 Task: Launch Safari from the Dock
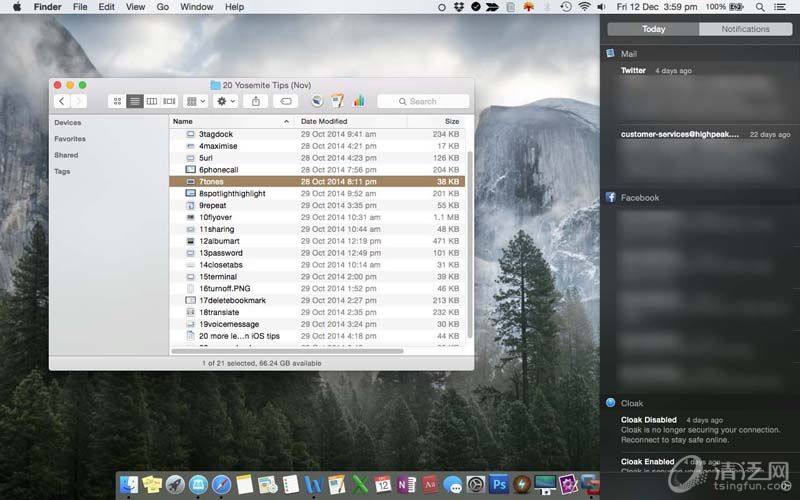point(221,484)
